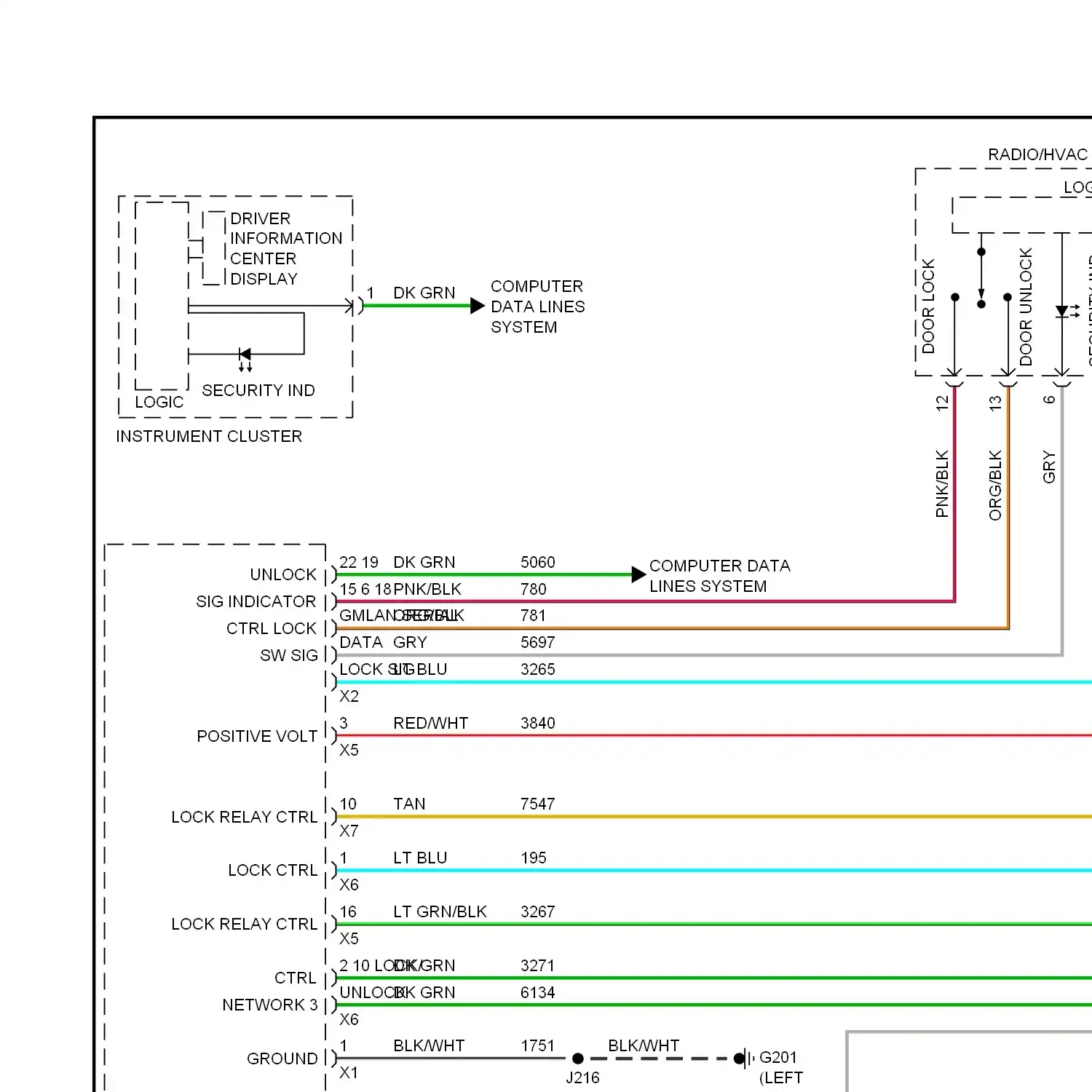Select the vertical DOOR UNLOCK label
The height and width of the screenshot is (1092, 1092).
[x=1026, y=306]
